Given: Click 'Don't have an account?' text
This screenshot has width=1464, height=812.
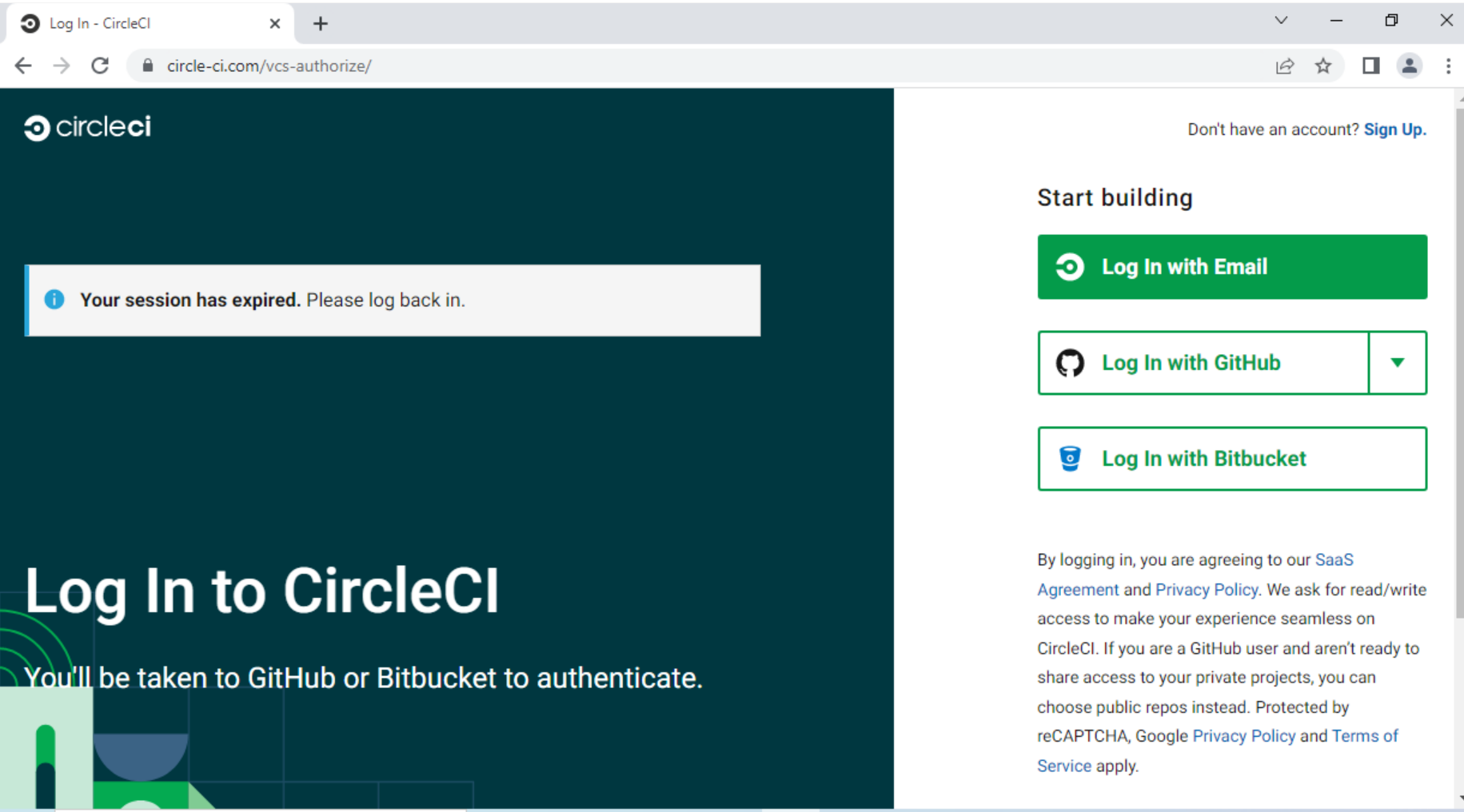Looking at the screenshot, I should pyautogui.click(x=1273, y=129).
